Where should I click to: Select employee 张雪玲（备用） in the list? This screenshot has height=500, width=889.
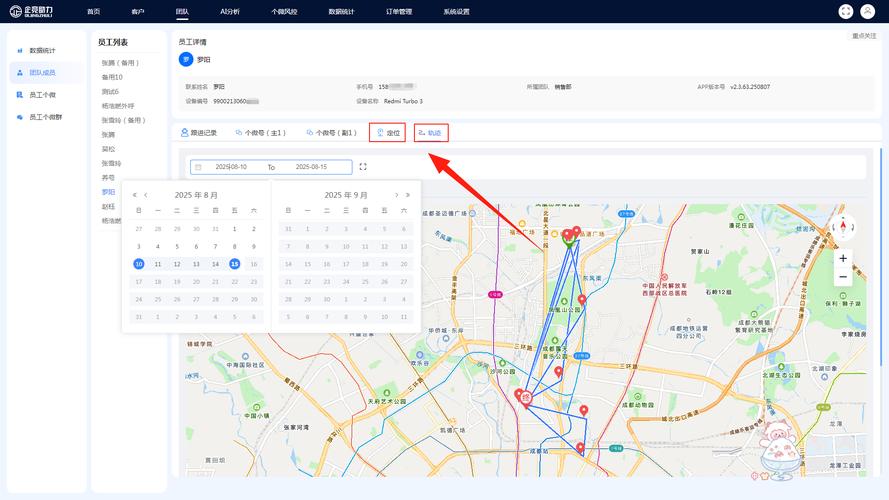click(124, 120)
